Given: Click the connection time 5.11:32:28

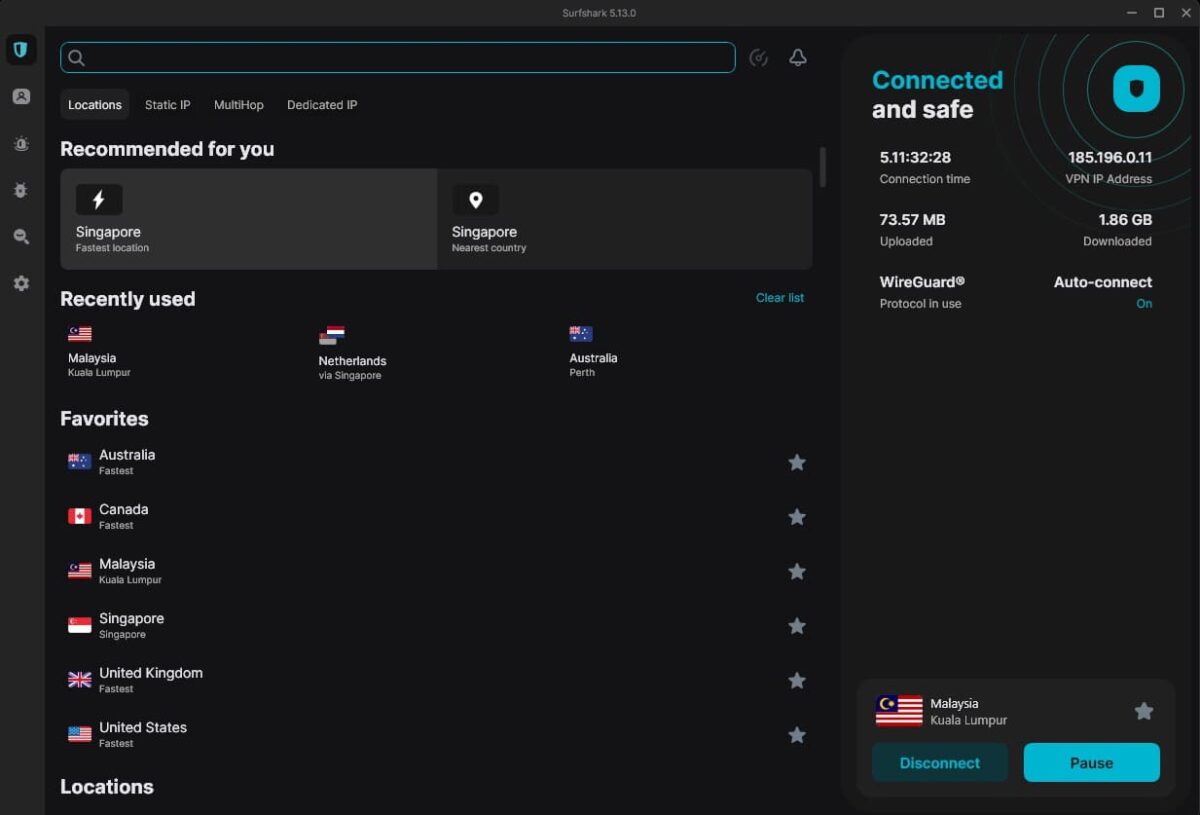Looking at the screenshot, I should tap(915, 158).
